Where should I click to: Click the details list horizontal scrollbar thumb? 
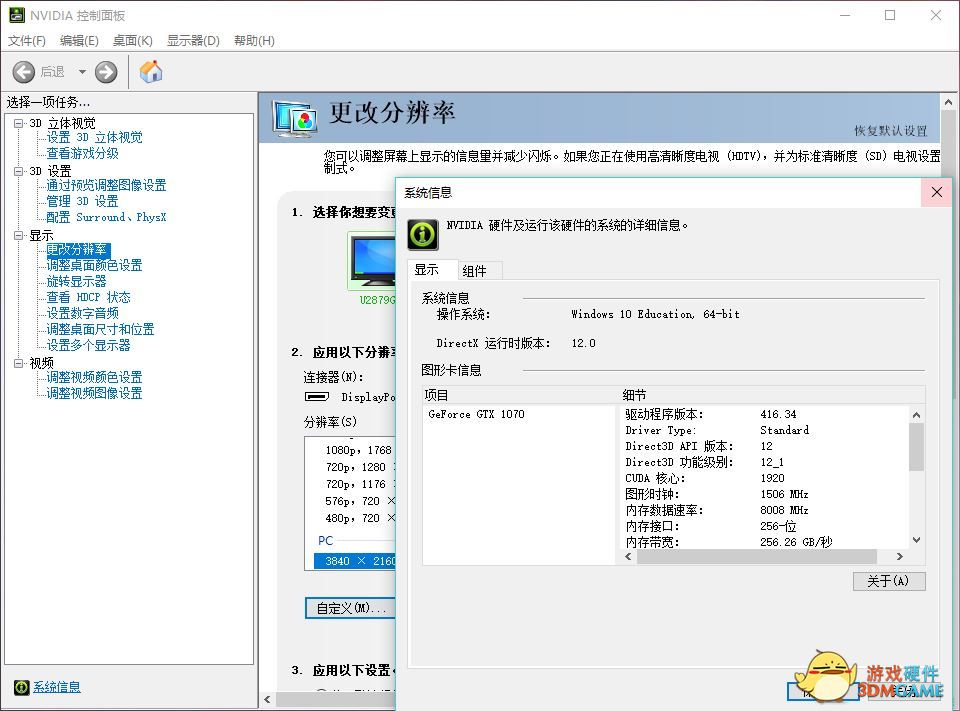tap(757, 557)
